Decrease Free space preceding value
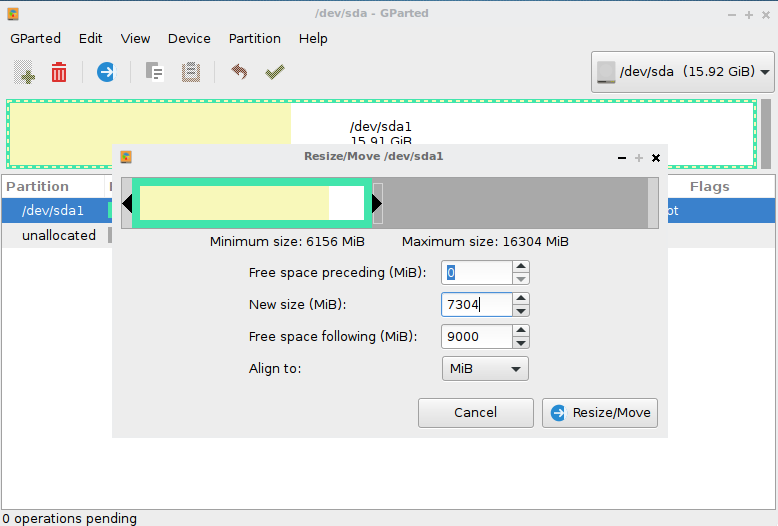 520,279
